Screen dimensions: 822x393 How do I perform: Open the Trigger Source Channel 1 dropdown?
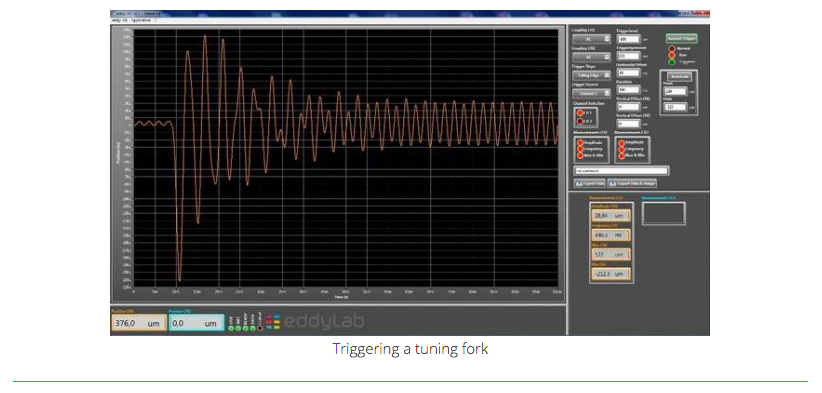(x=591, y=93)
